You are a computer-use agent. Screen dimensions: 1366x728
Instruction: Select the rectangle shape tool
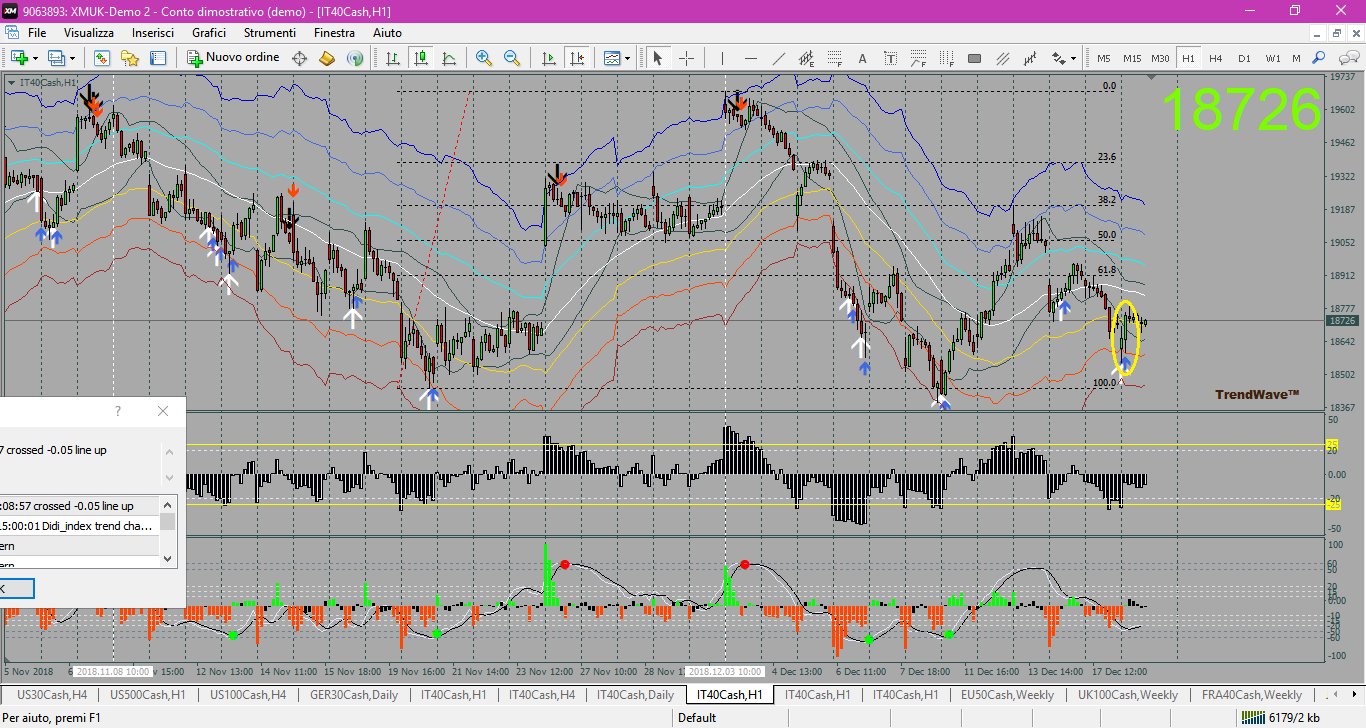pyautogui.click(x=974, y=58)
